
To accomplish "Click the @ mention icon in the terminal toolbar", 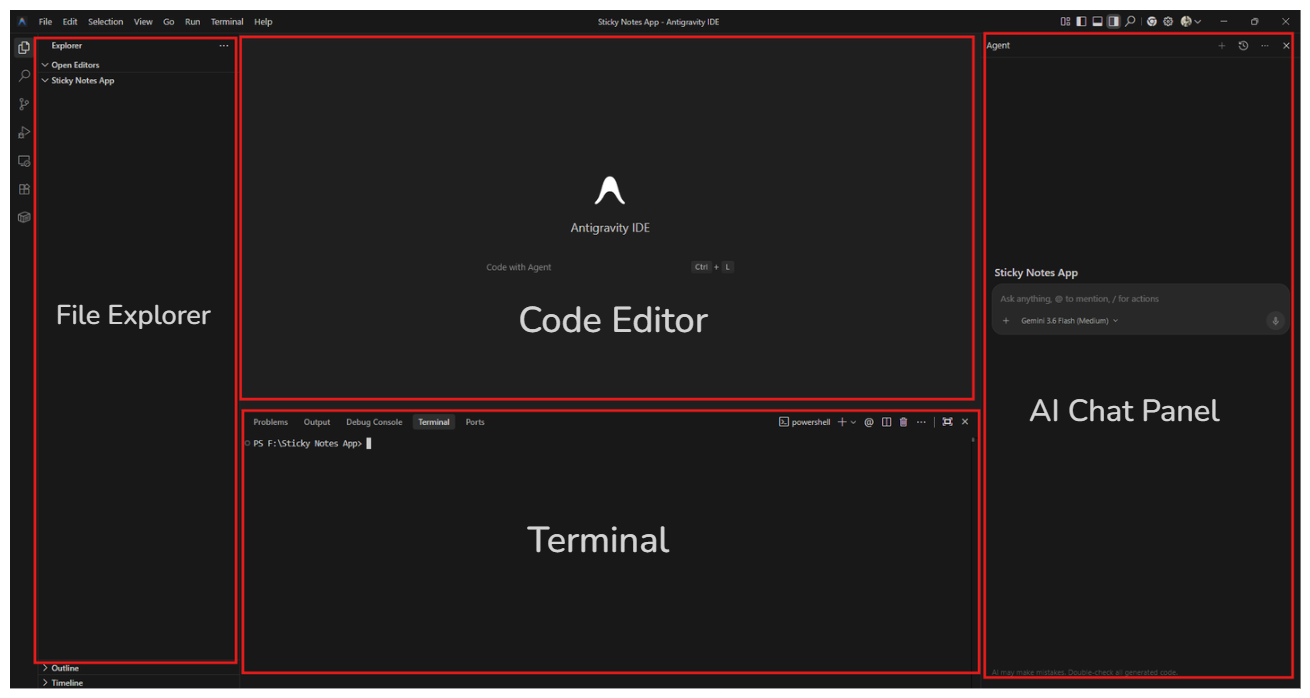I will [869, 422].
